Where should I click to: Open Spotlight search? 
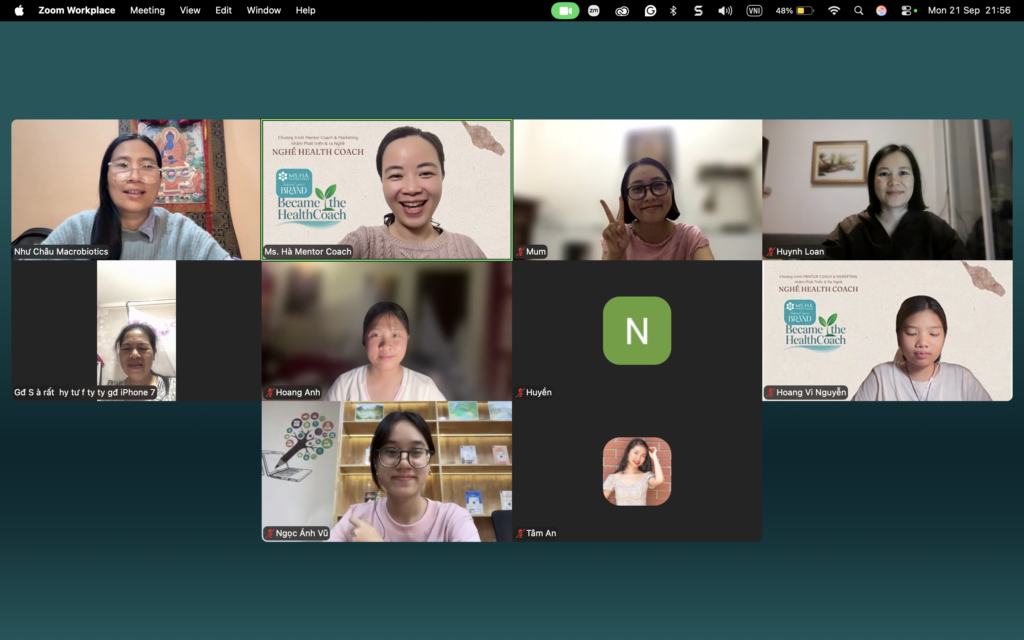pos(858,10)
